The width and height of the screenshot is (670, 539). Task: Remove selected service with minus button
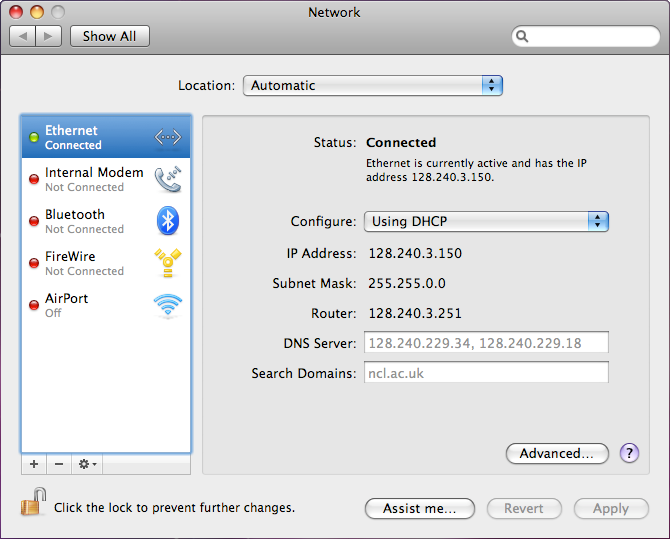pos(58,464)
